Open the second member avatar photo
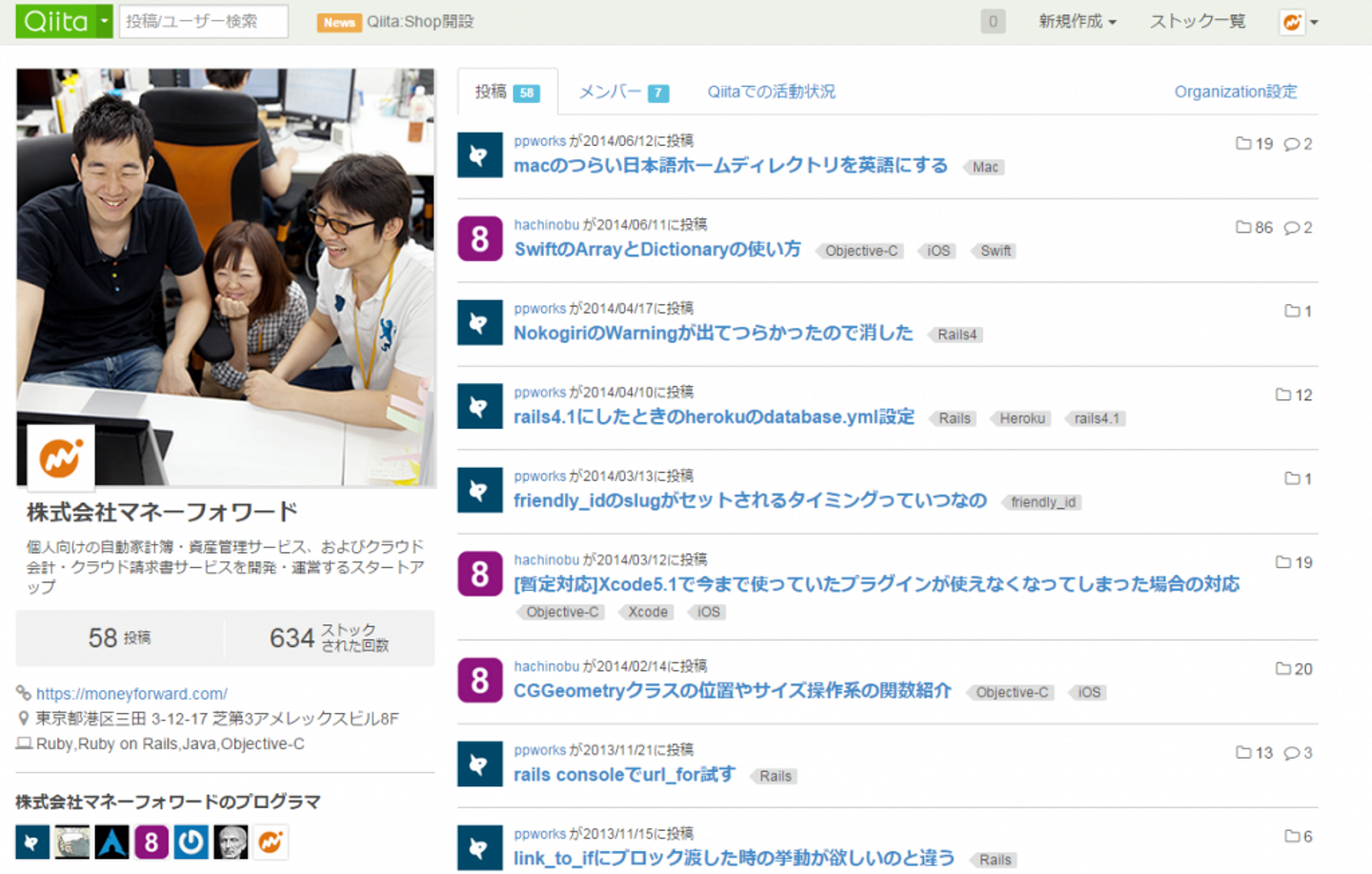Screen dimensions: 1372x874 click(72, 842)
